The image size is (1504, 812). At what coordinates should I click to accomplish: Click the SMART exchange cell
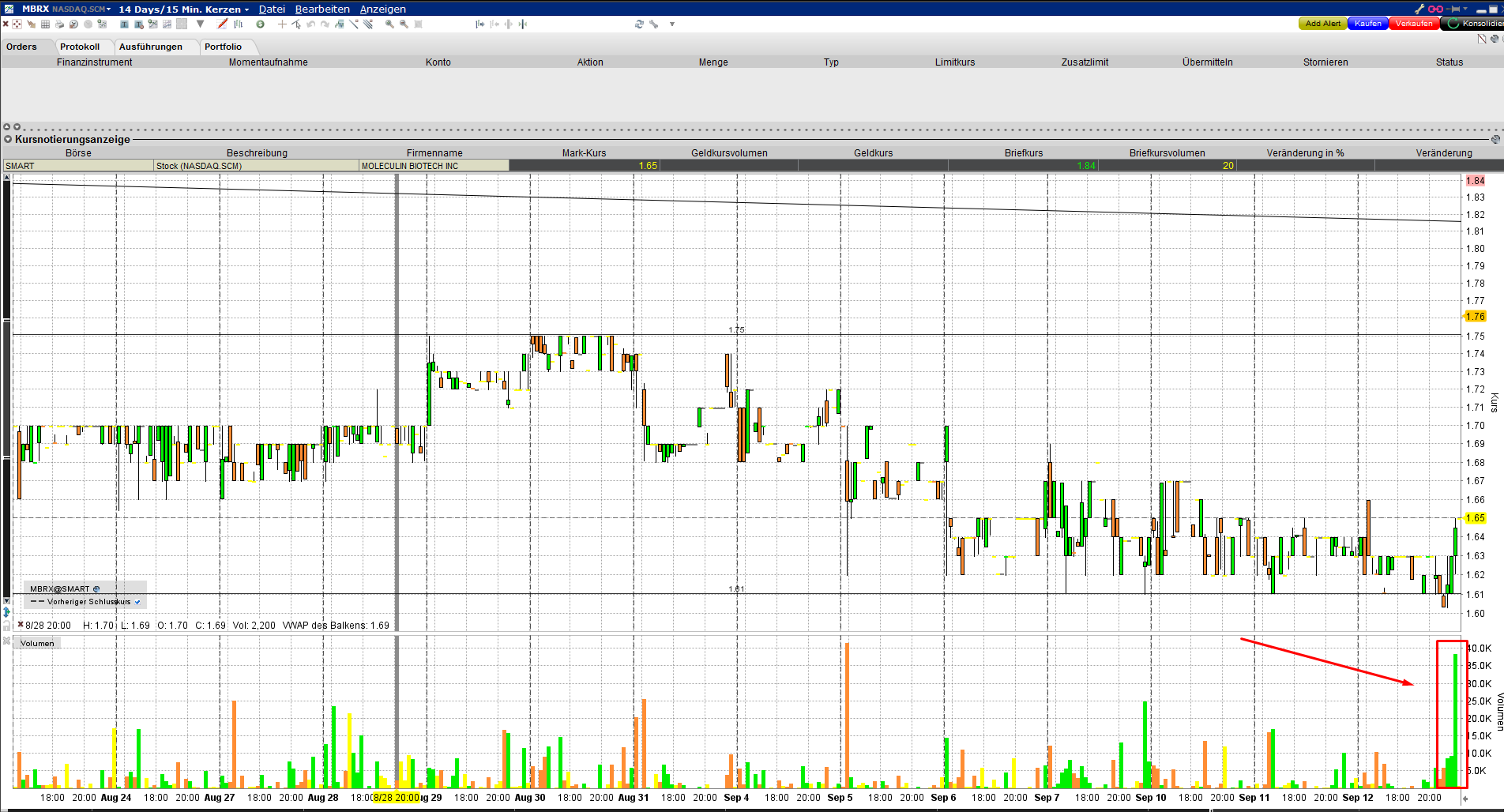(x=78, y=165)
